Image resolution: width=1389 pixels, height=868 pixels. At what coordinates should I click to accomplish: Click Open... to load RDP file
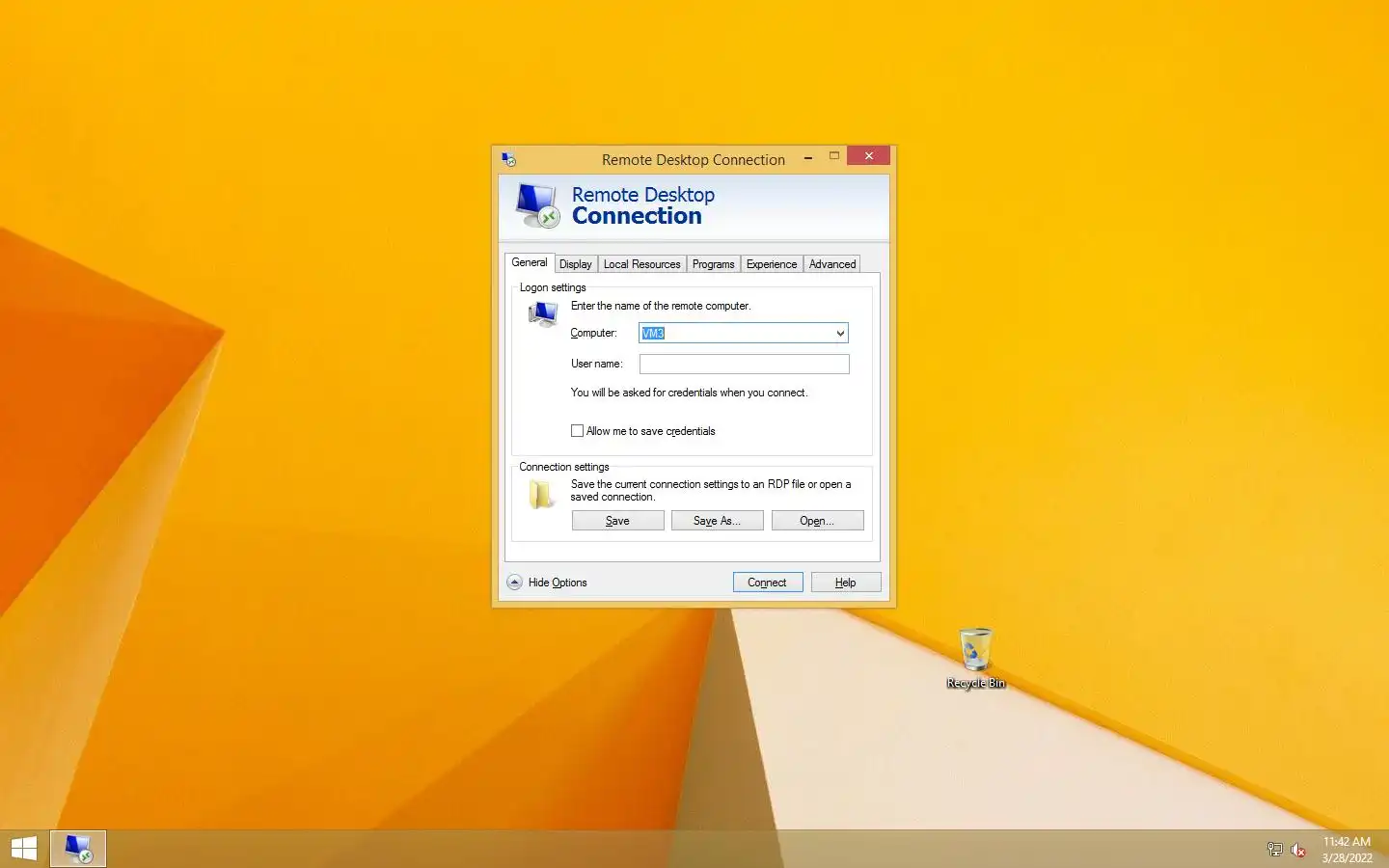[817, 521]
